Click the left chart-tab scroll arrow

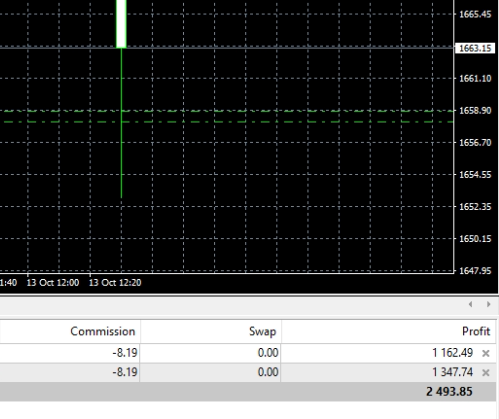[471, 304]
